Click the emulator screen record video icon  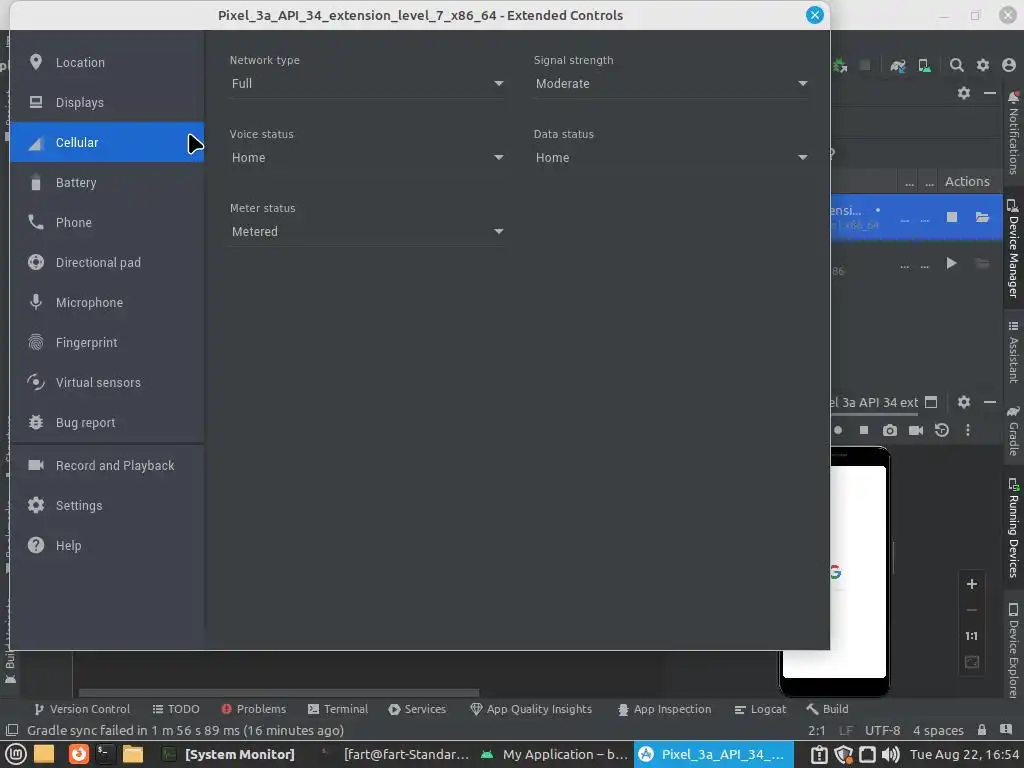pyautogui.click(x=916, y=430)
